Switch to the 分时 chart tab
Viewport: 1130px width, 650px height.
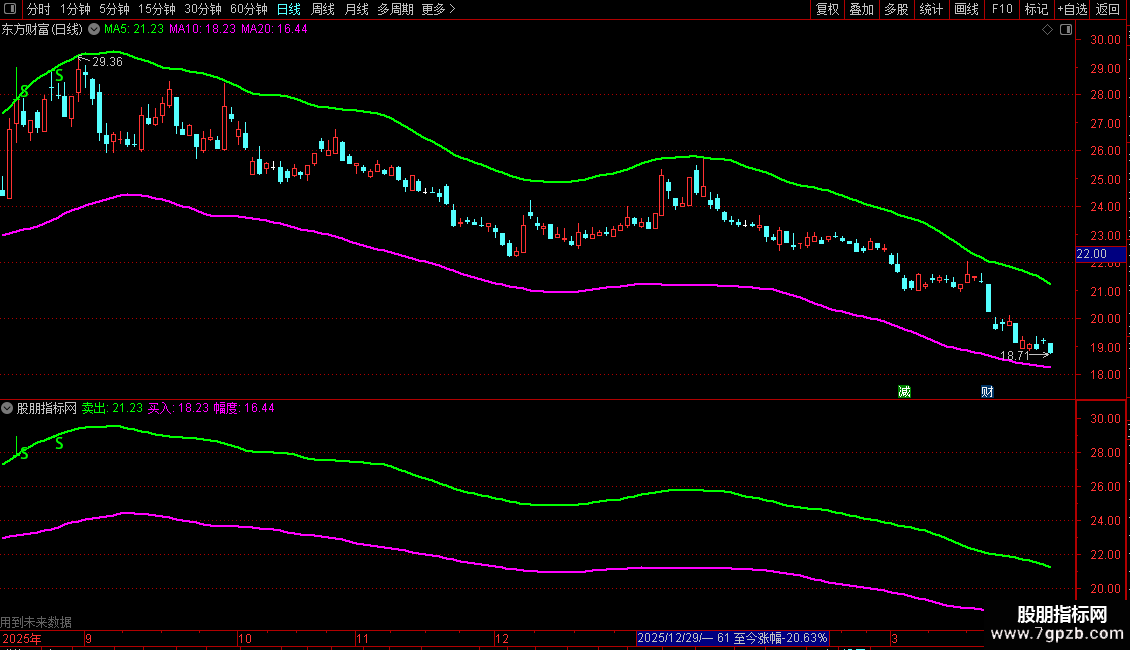[x=38, y=9]
